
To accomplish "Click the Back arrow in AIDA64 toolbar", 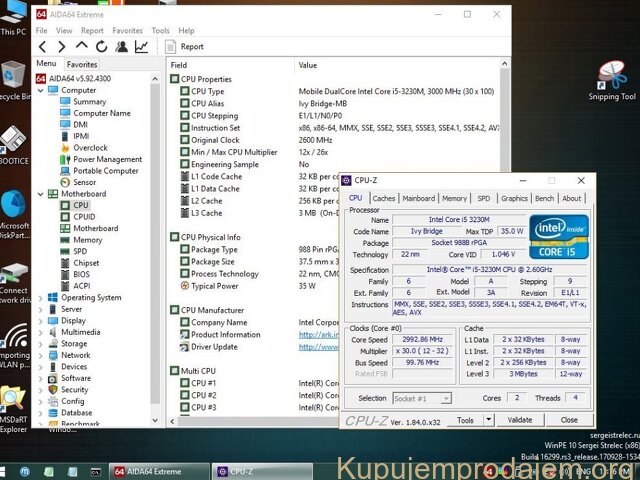I will [42, 47].
